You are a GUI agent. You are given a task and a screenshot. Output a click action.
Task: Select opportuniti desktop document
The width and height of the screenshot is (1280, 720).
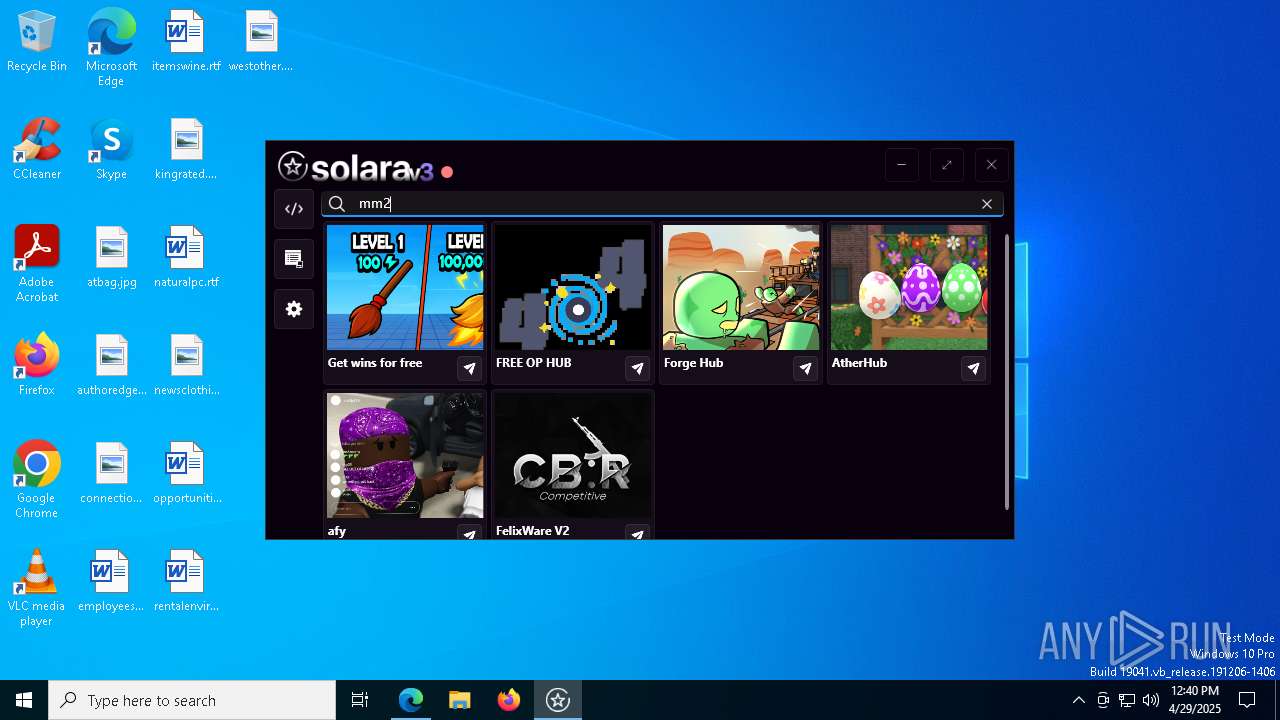coord(186,474)
